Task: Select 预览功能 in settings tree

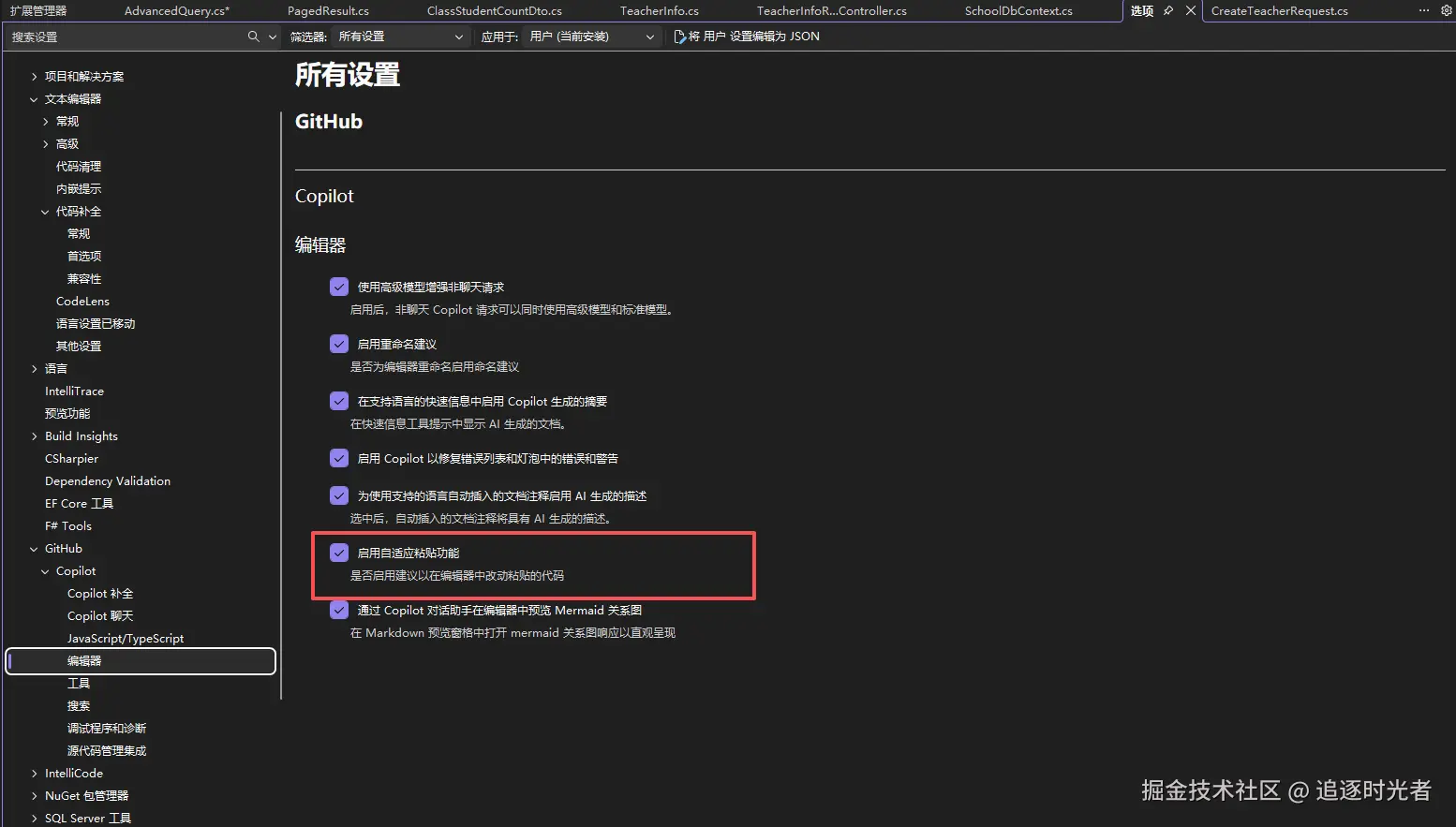Action: tap(67, 414)
